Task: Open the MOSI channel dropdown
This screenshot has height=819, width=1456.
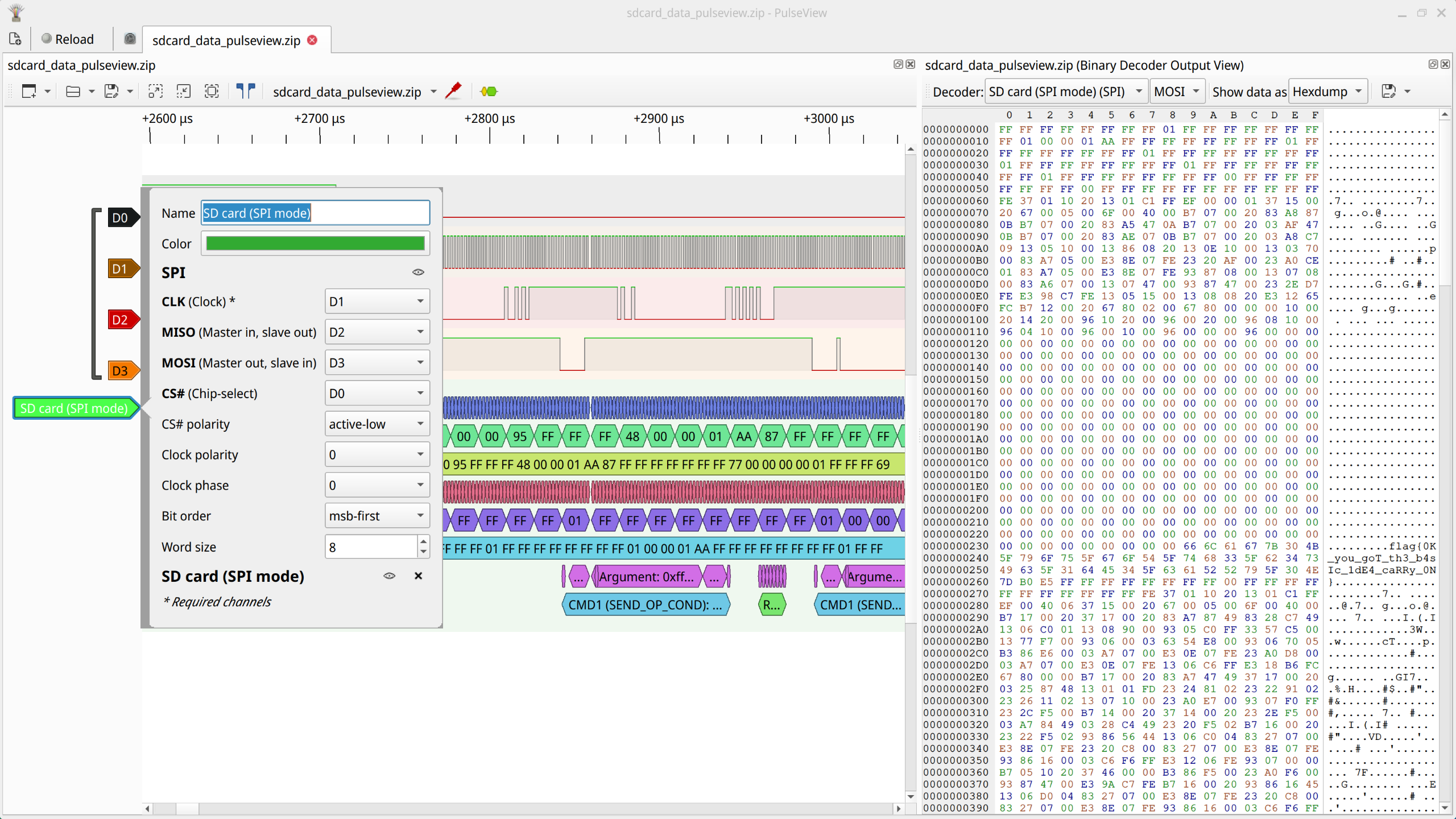Action: click(377, 363)
